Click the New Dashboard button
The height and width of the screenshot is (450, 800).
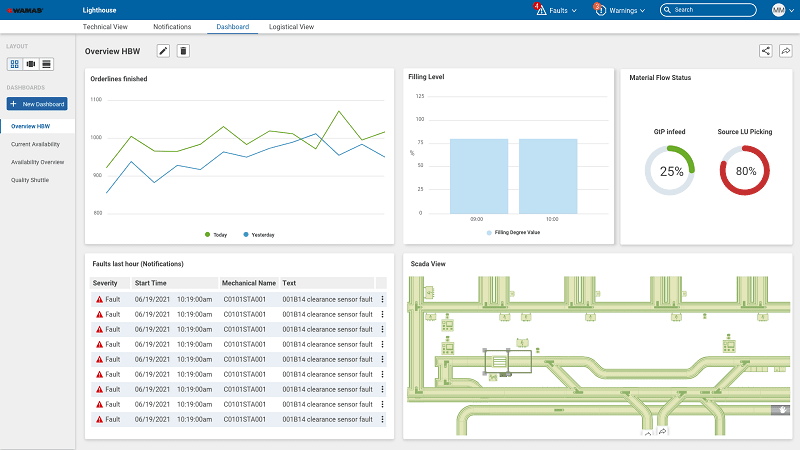point(37,104)
